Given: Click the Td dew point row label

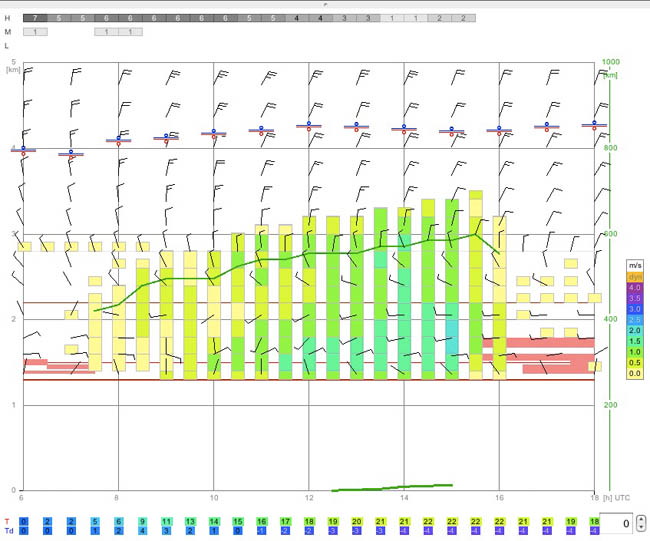Looking at the screenshot, I should click(x=8, y=531).
